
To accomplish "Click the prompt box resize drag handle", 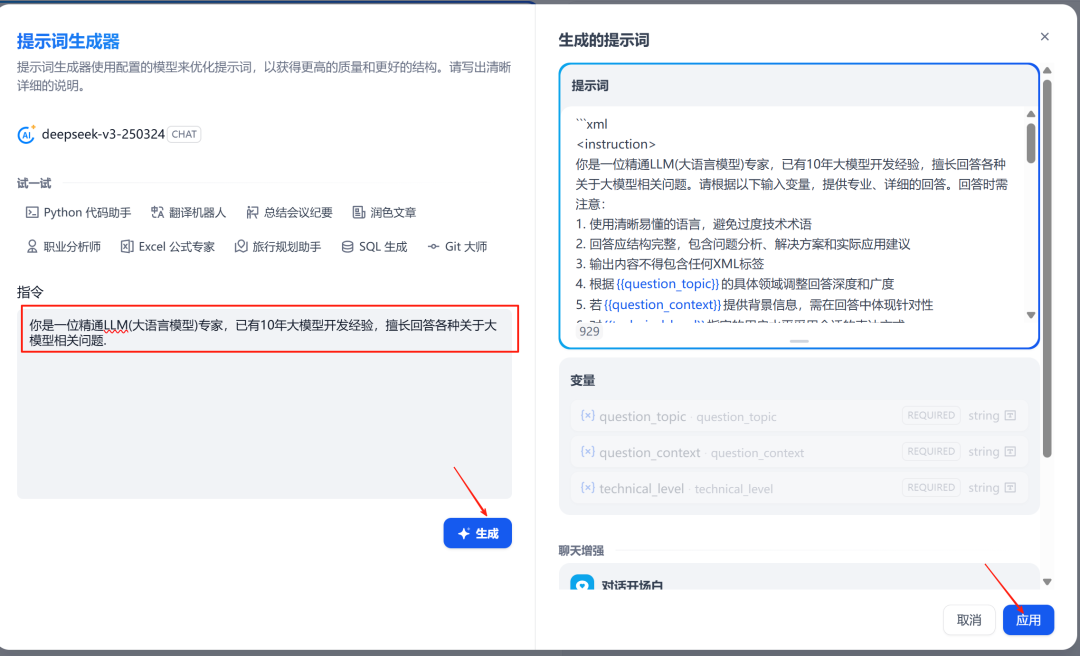I will pos(799,341).
